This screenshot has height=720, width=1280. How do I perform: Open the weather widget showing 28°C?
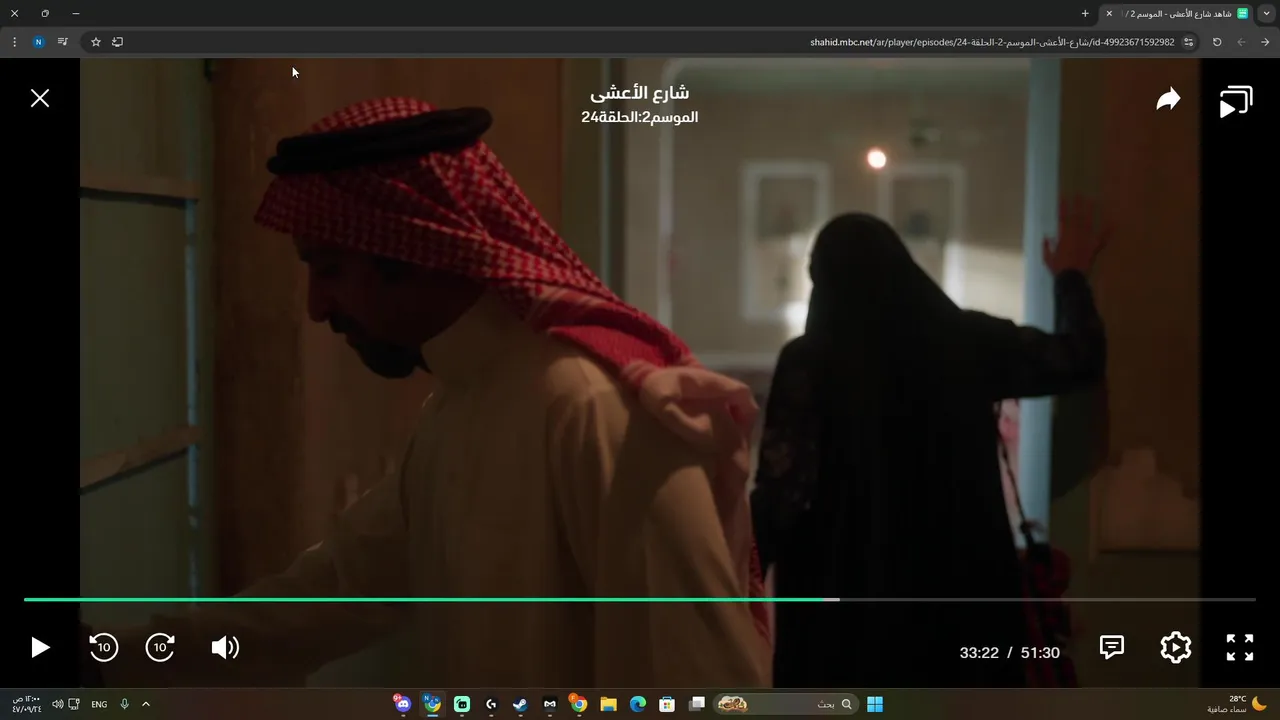[x=1237, y=704]
